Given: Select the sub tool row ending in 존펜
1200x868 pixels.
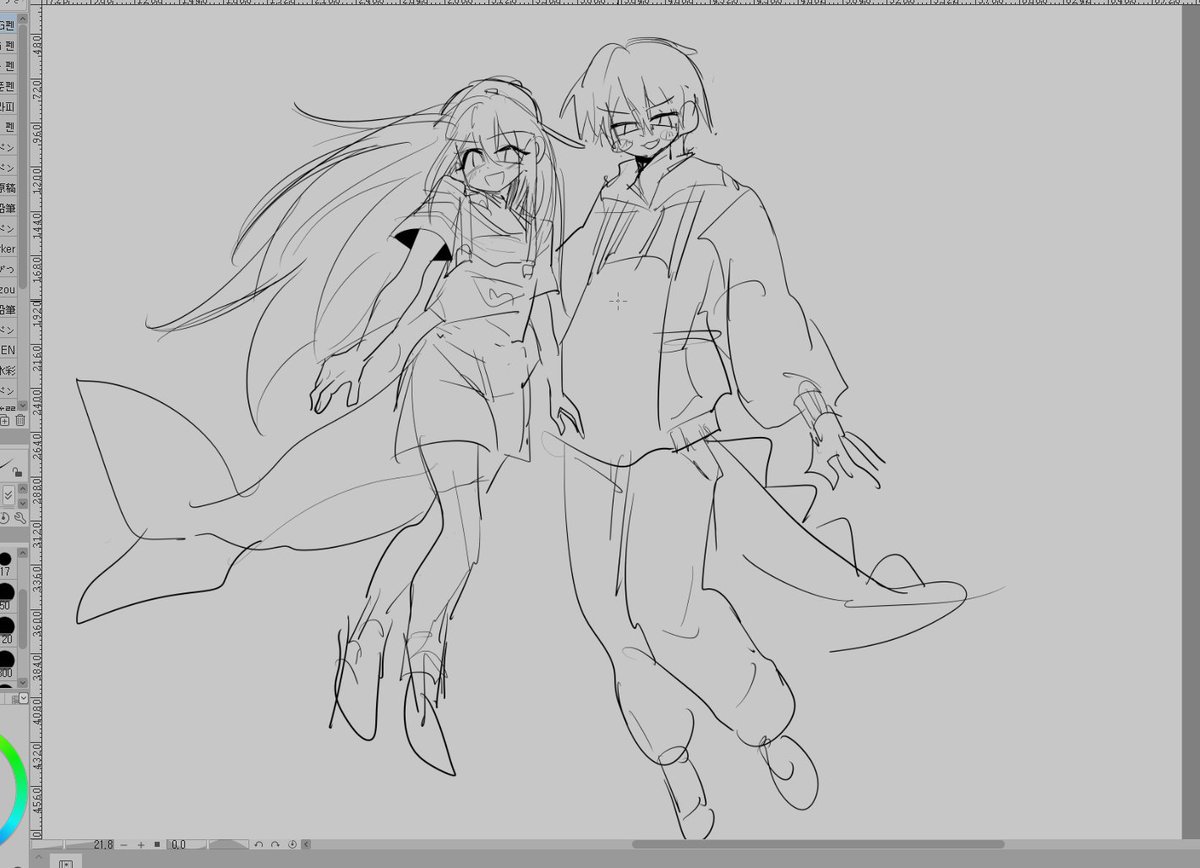Looking at the screenshot, I should point(9,86).
